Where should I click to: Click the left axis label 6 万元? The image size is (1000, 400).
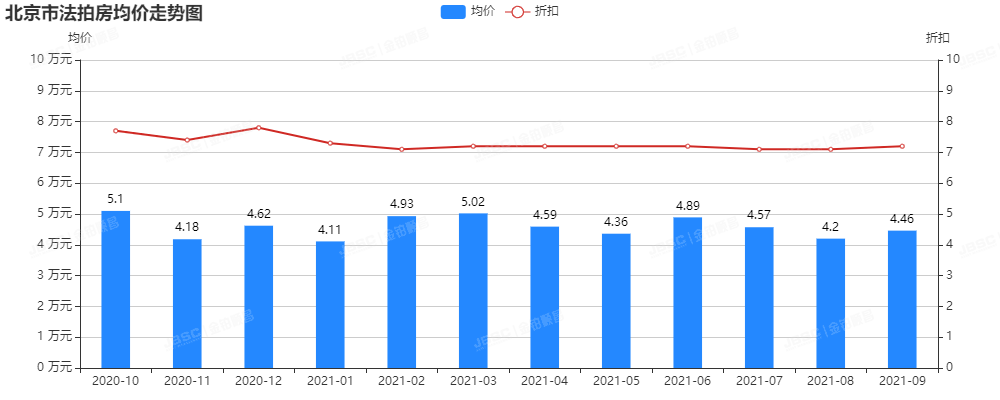tap(54, 182)
